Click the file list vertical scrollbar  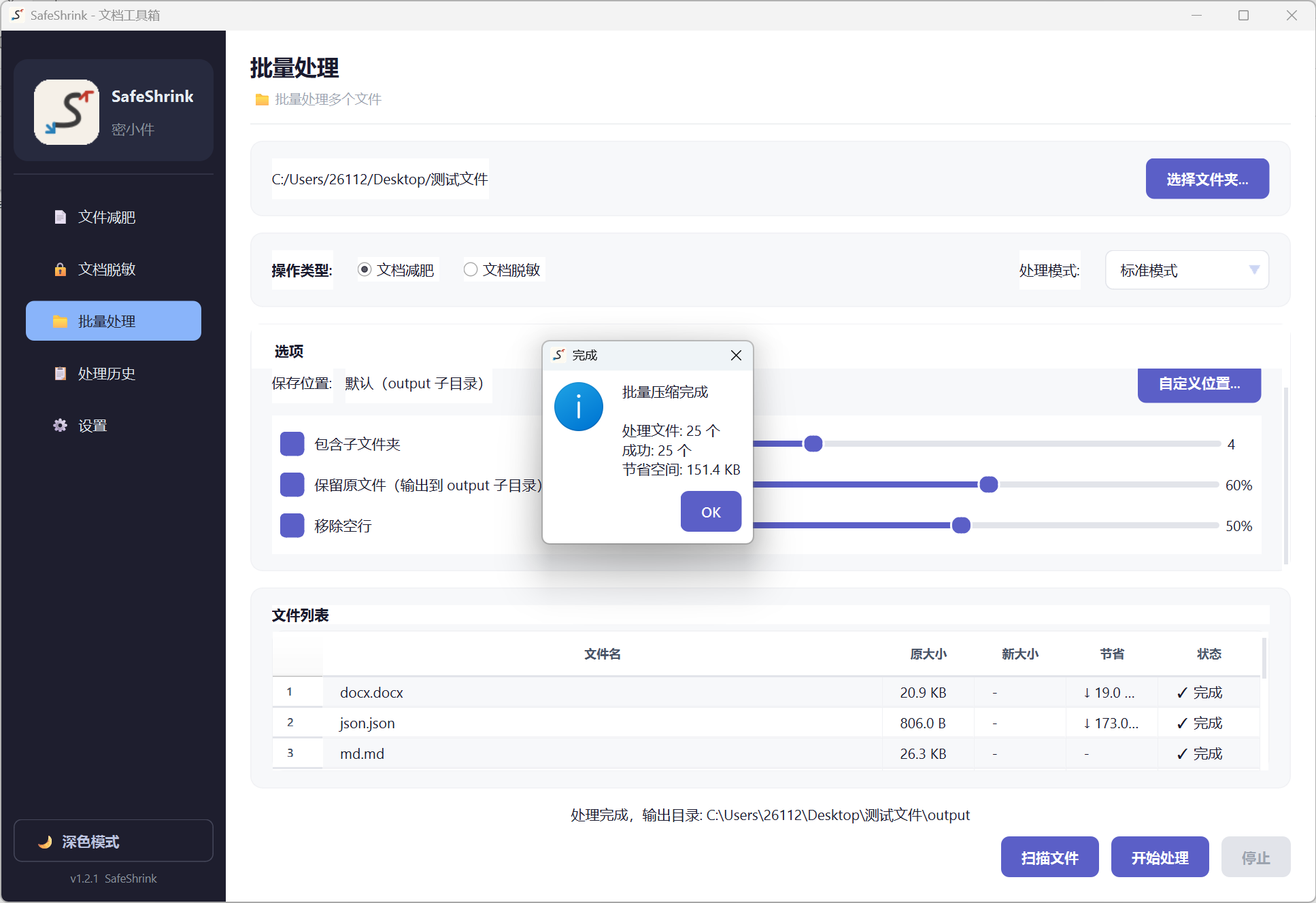click(x=1264, y=658)
